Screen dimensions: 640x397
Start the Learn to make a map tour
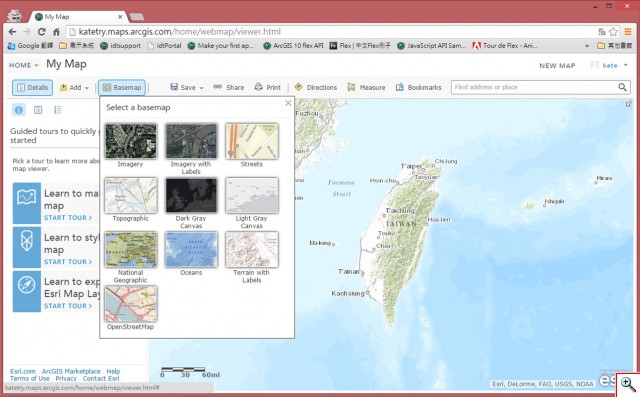pos(68,218)
